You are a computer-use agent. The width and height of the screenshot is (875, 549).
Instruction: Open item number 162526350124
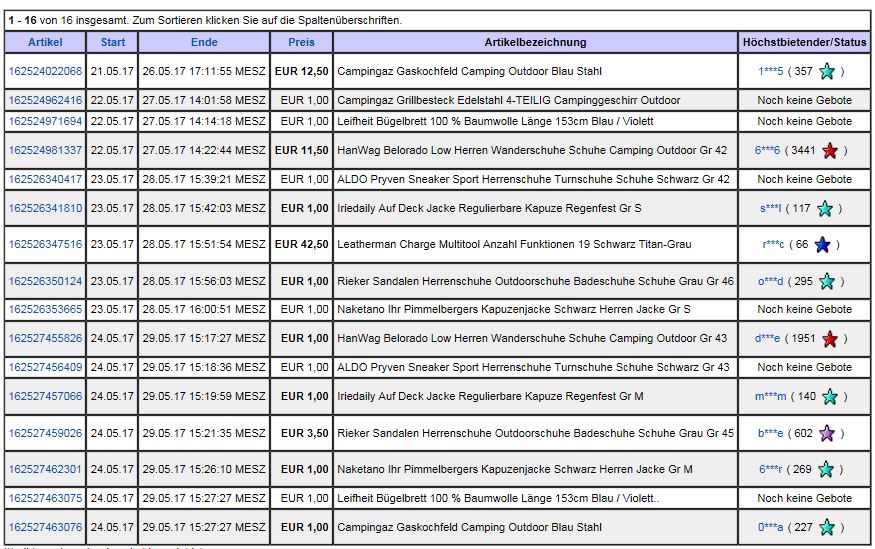pos(45,281)
